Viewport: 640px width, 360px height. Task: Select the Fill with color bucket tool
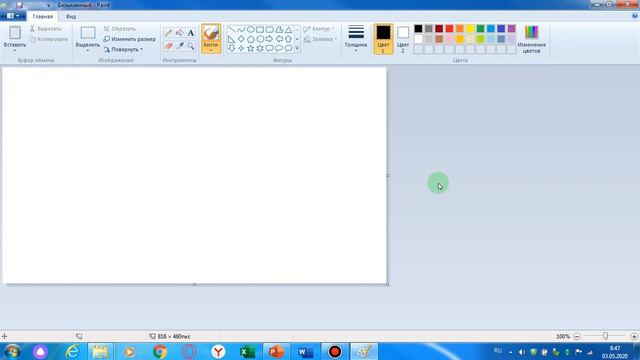coord(180,33)
